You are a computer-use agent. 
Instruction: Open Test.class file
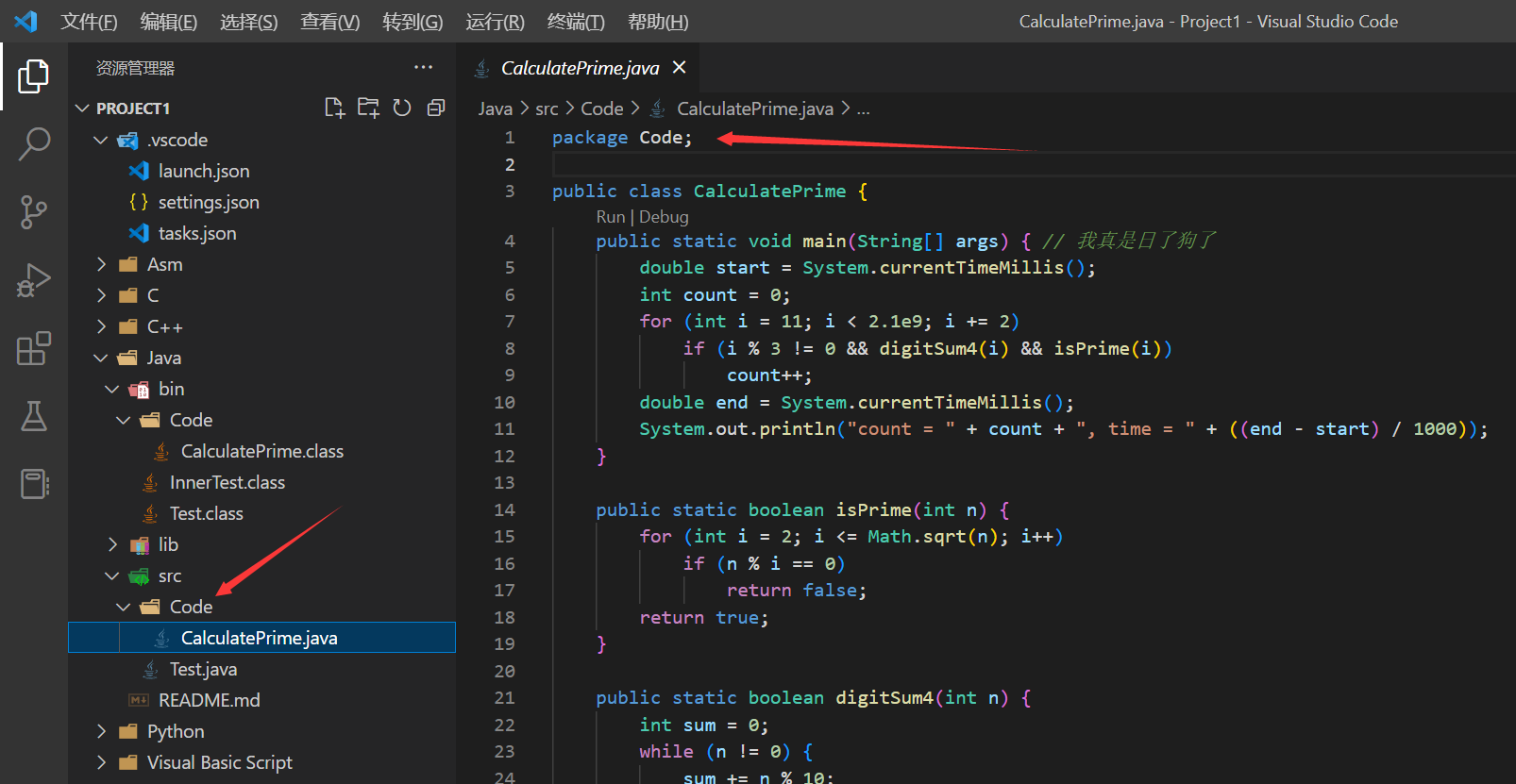point(207,513)
